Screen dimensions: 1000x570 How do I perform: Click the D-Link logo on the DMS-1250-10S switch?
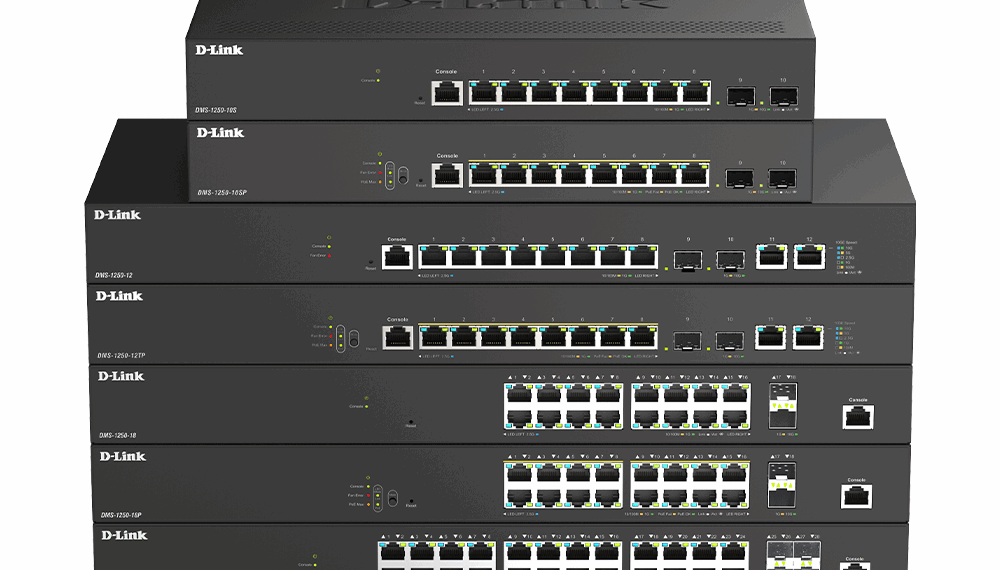click(219, 50)
